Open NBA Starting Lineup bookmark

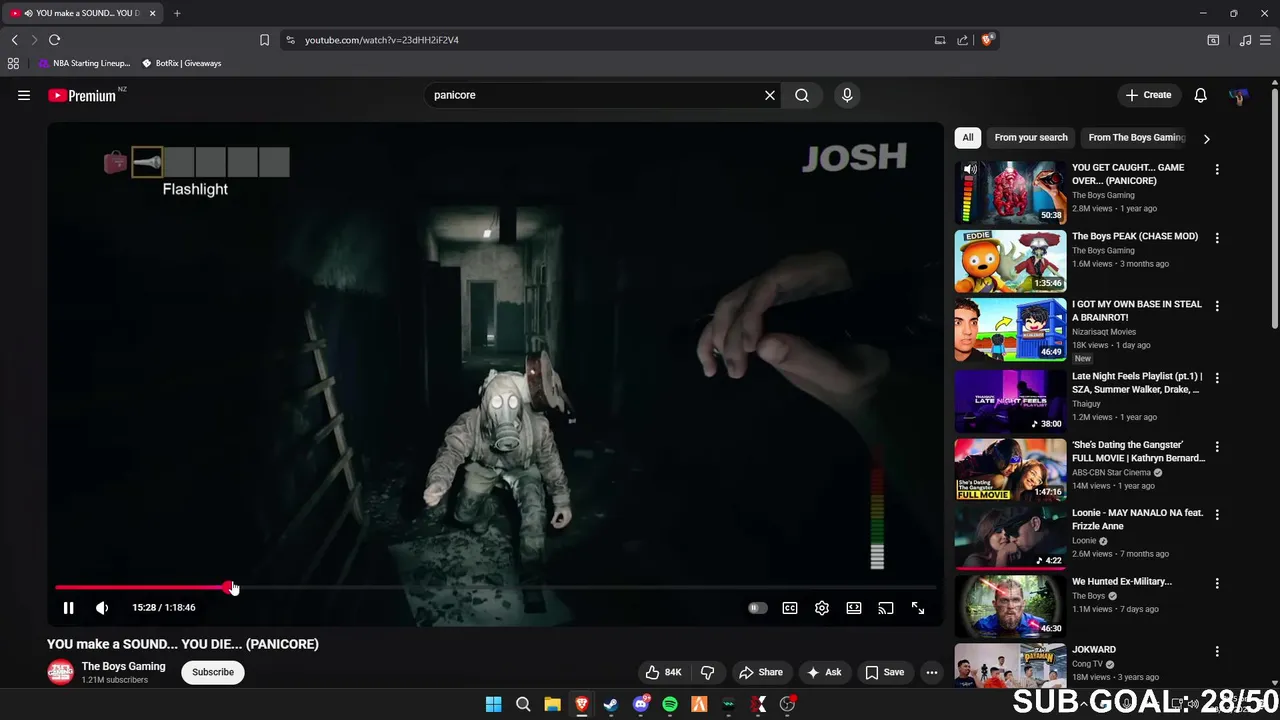(x=84, y=63)
